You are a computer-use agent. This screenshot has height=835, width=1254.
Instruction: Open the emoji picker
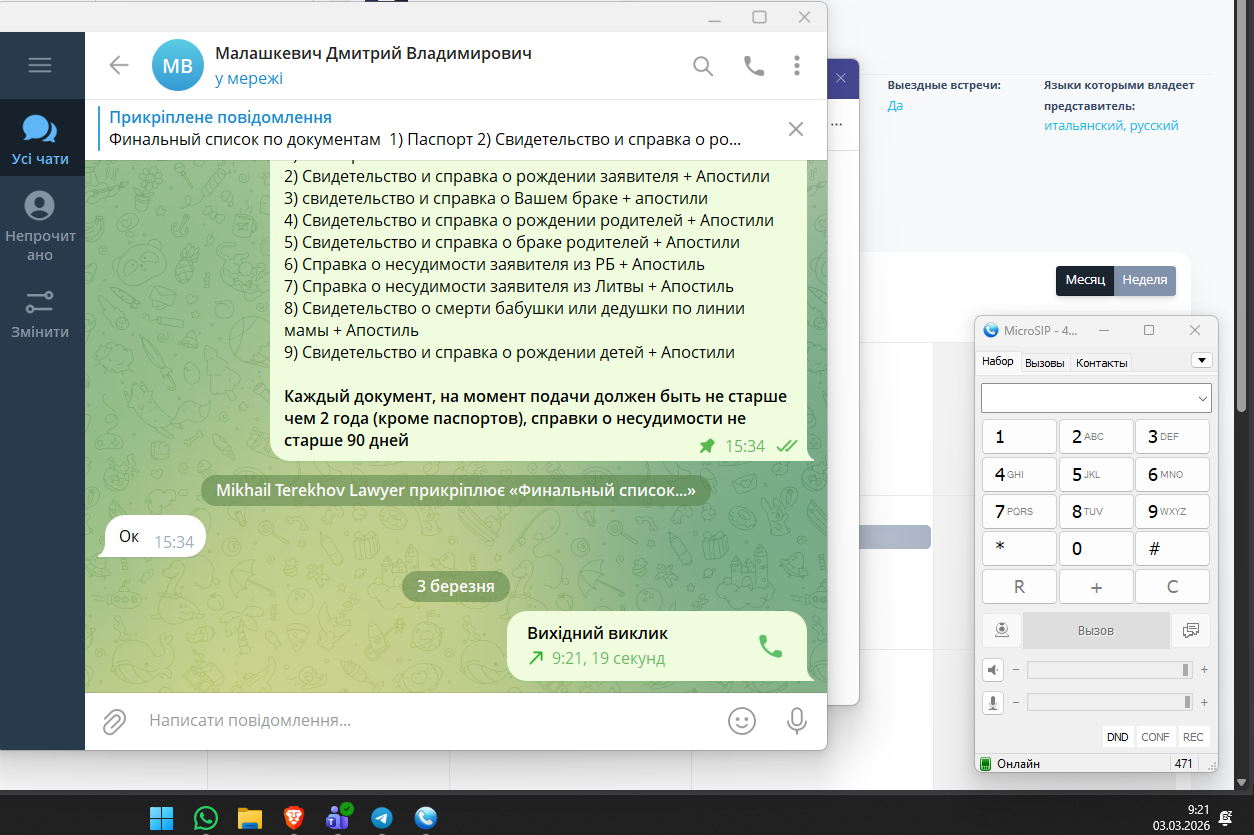pos(742,721)
